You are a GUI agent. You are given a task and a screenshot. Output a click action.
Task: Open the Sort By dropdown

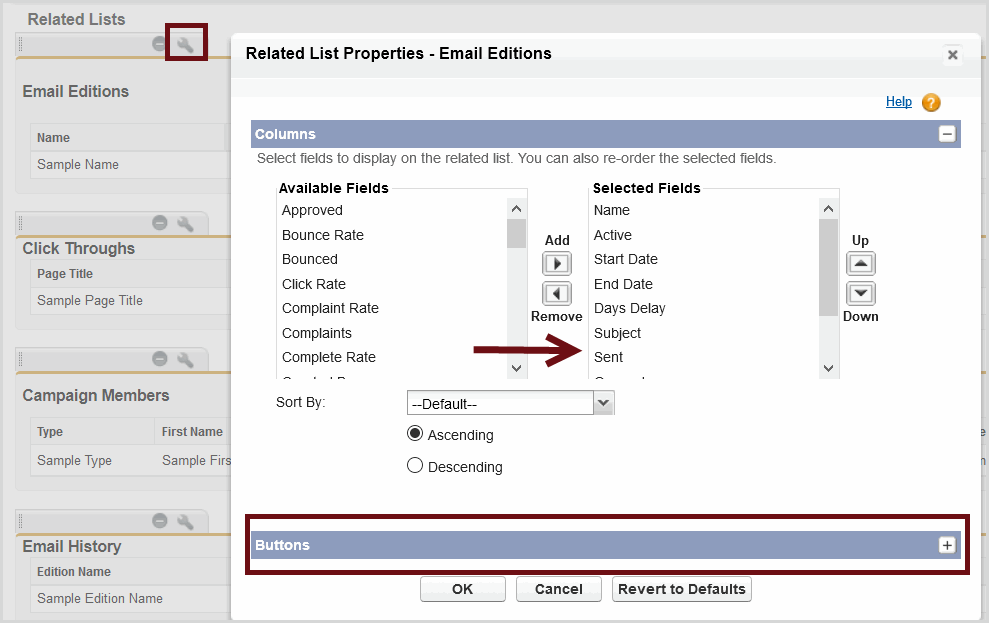(603, 403)
